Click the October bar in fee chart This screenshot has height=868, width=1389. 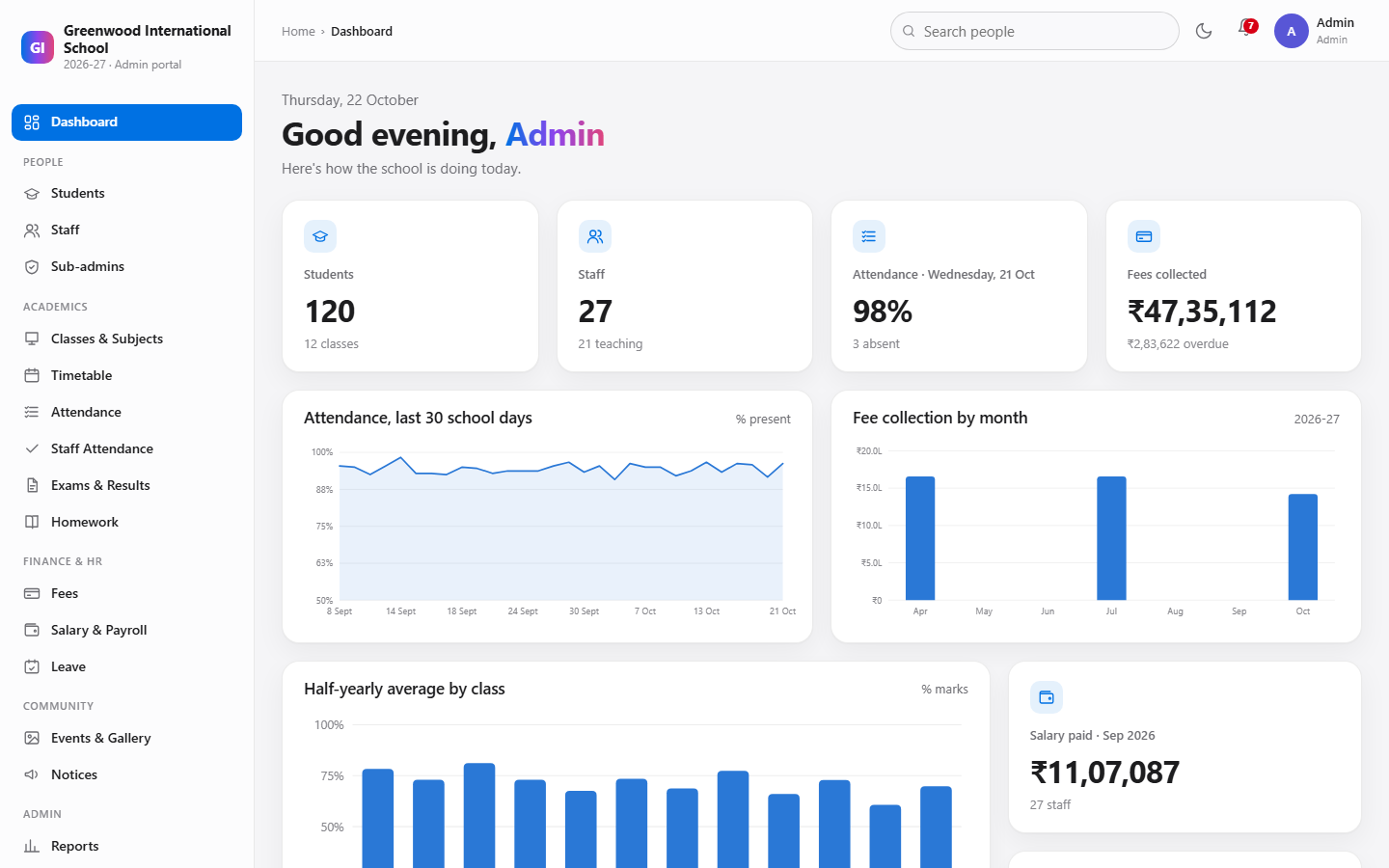[1303, 547]
